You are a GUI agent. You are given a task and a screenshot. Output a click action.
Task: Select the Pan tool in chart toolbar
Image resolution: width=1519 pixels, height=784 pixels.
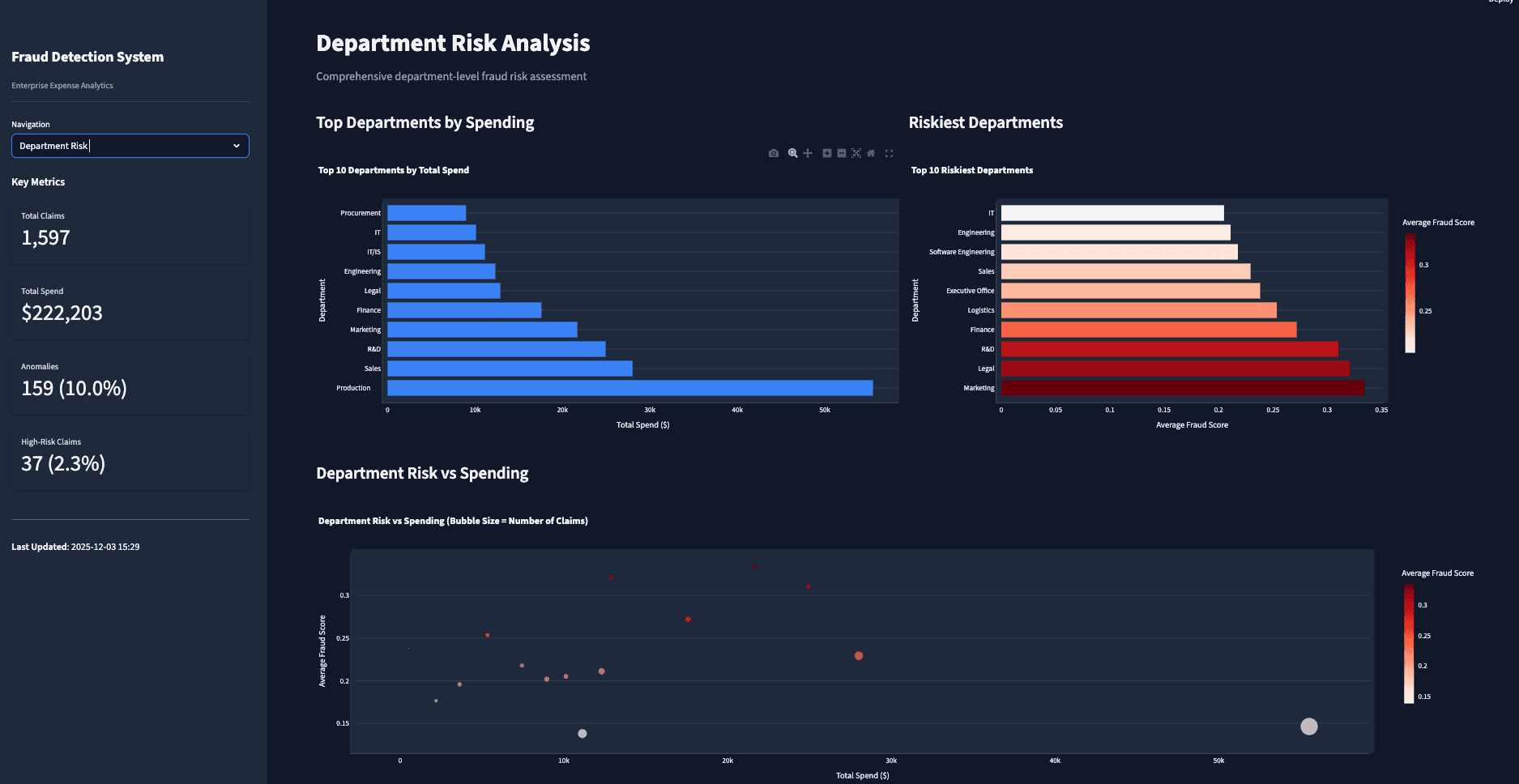(x=808, y=153)
